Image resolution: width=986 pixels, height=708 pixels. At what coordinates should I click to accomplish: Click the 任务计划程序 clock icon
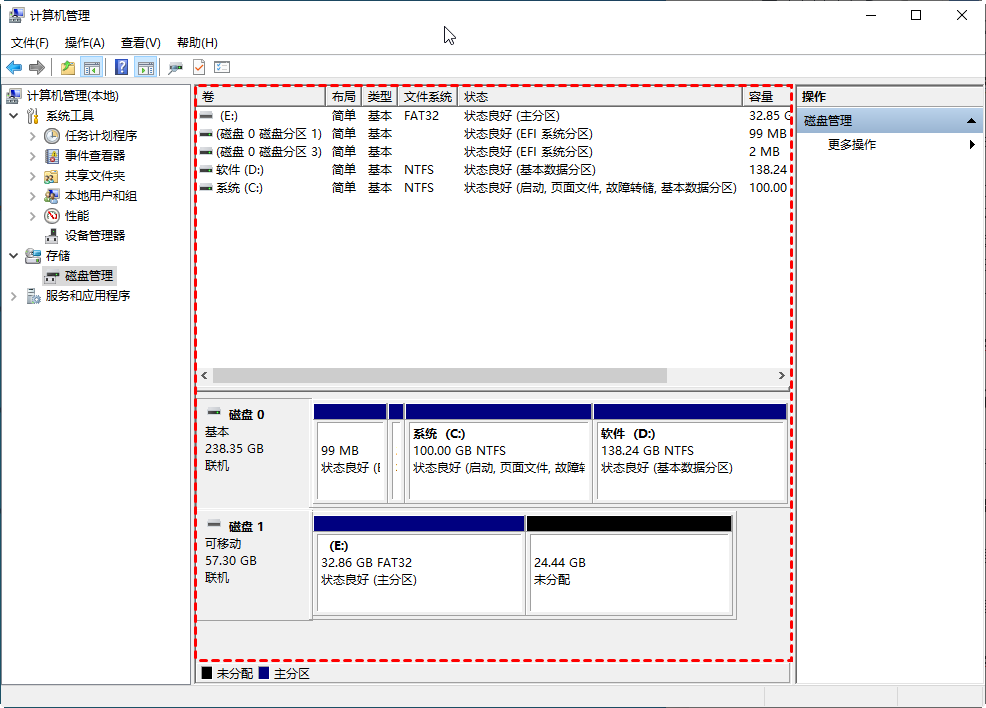click(x=52, y=136)
